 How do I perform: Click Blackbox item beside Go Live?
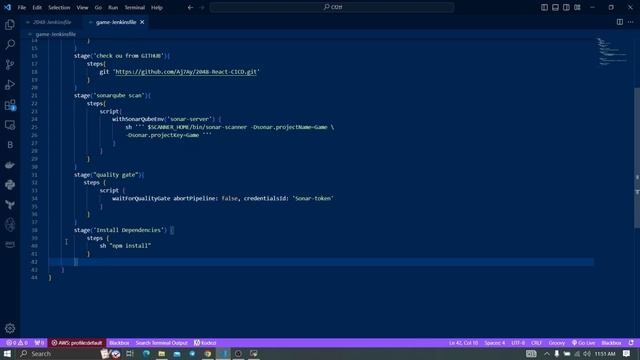611,343
